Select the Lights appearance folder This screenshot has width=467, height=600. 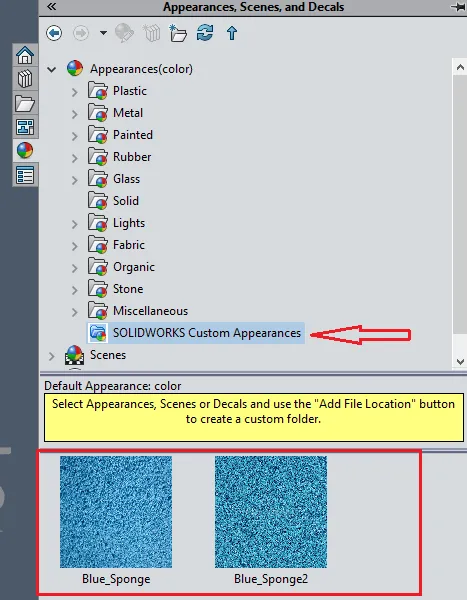(x=129, y=223)
